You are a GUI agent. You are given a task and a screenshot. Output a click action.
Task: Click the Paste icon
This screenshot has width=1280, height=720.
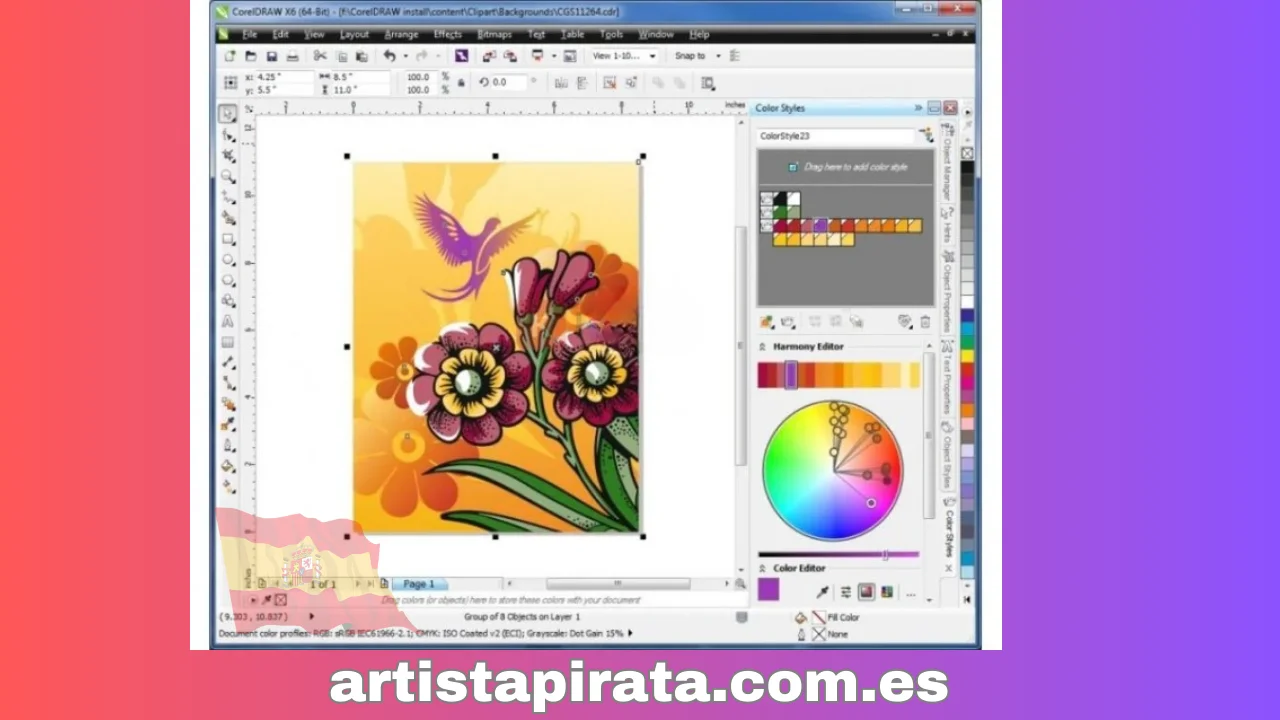(x=362, y=56)
